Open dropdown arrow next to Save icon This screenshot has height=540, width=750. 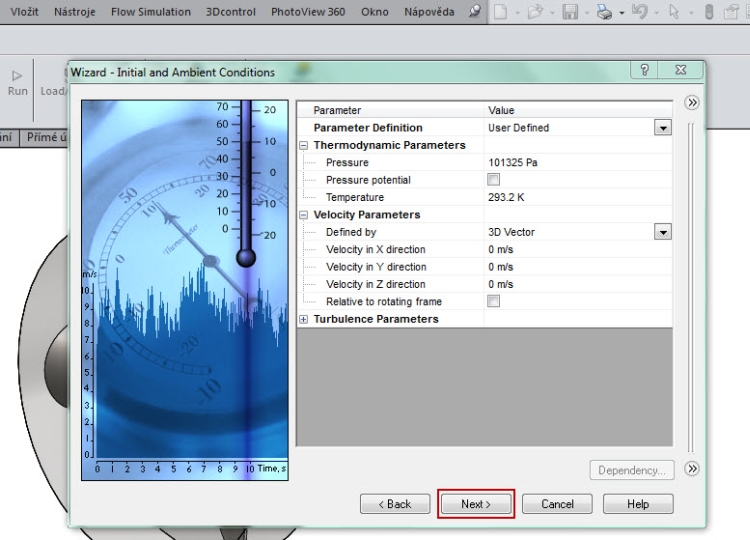click(x=587, y=12)
